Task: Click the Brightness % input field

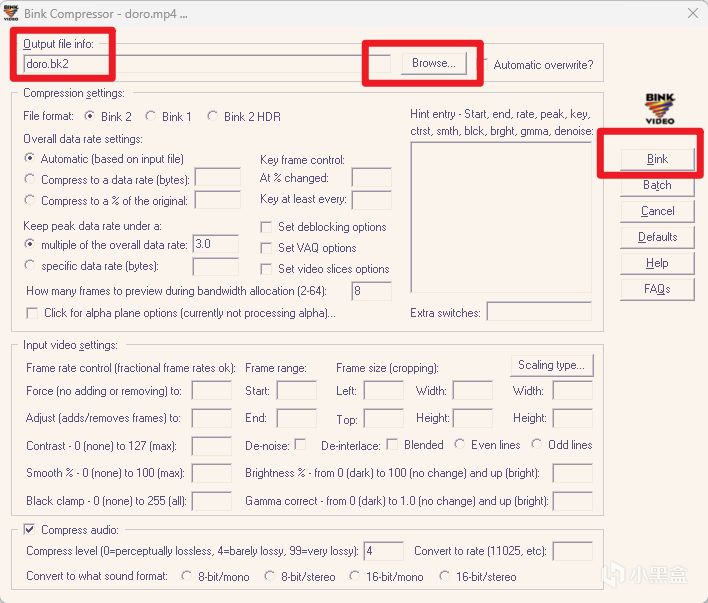Action: pyautogui.click(x=573, y=473)
